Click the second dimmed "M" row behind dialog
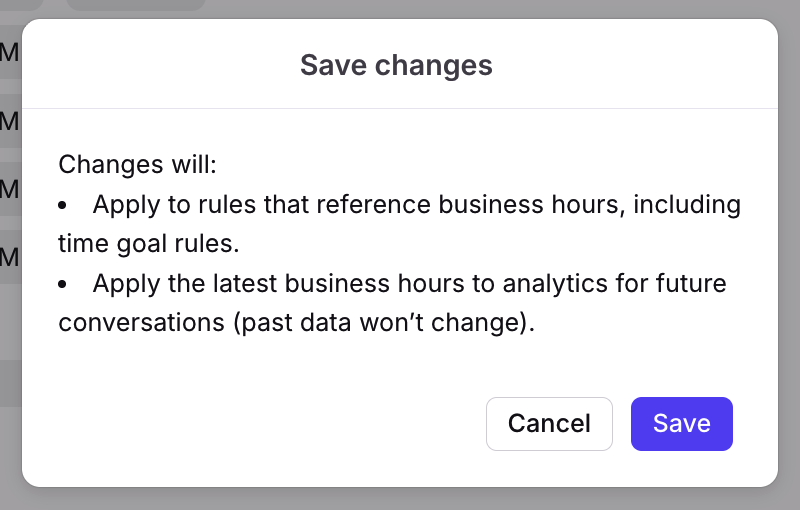The image size is (800, 510). coord(9,121)
